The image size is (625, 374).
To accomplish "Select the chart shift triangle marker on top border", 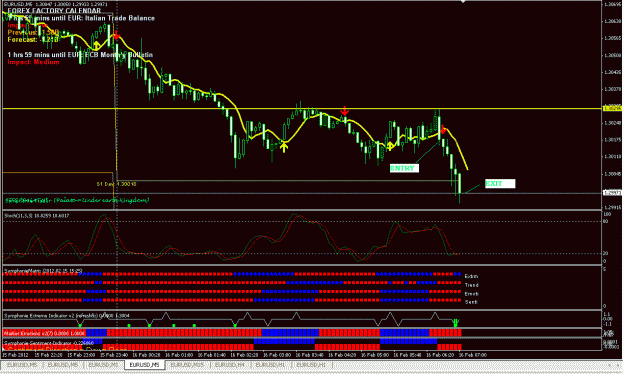I will [x=463, y=2].
